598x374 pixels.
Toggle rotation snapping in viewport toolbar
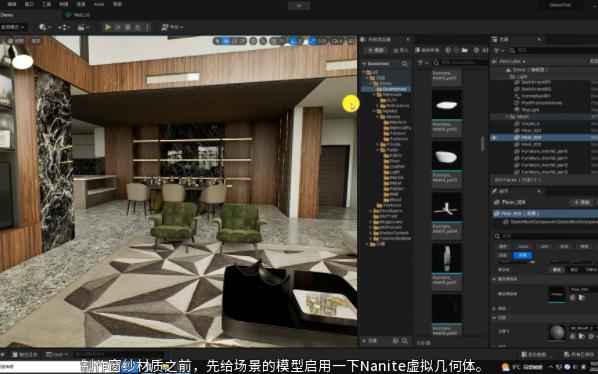(293, 41)
